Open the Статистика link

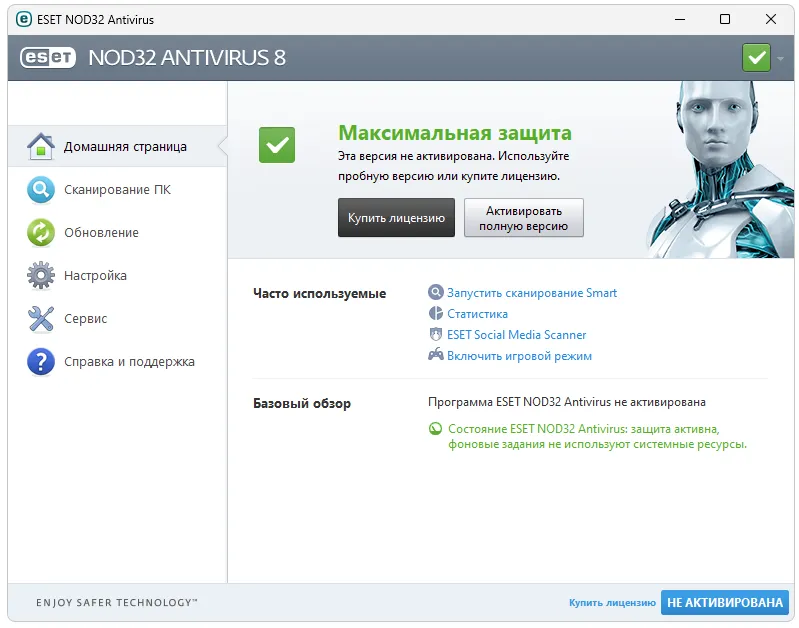[x=477, y=313]
